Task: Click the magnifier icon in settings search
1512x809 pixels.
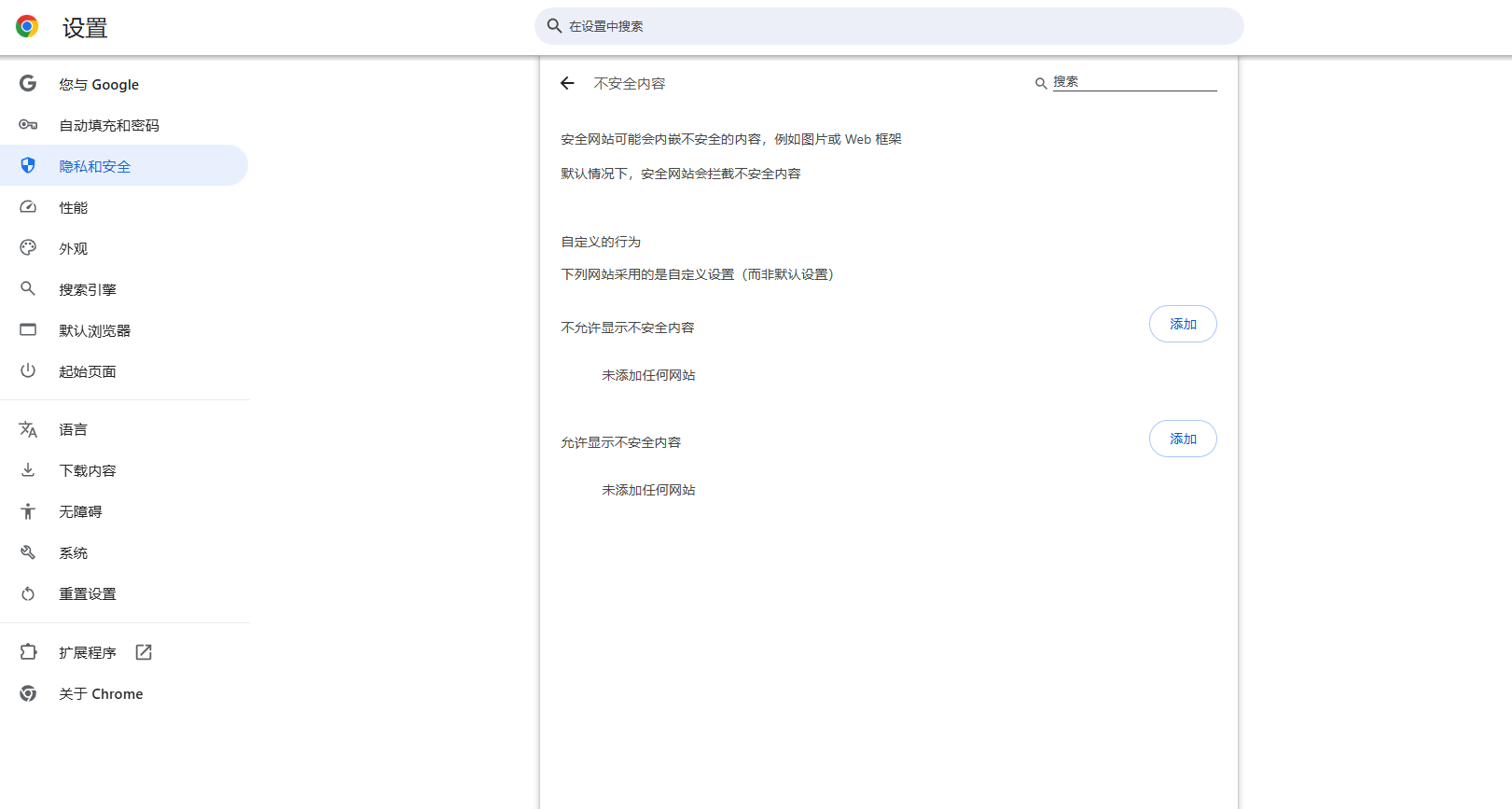Action: [x=554, y=26]
